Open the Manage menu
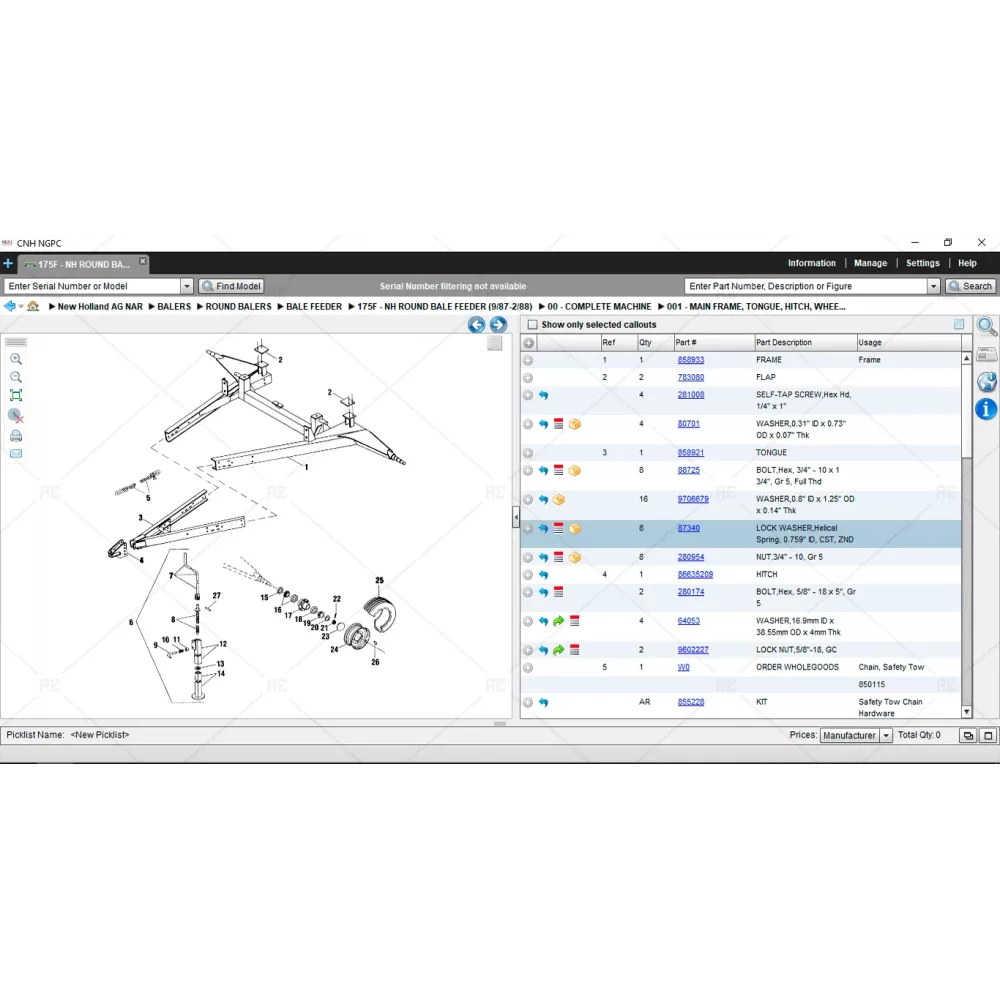This screenshot has width=1000, height=1000. coord(870,263)
